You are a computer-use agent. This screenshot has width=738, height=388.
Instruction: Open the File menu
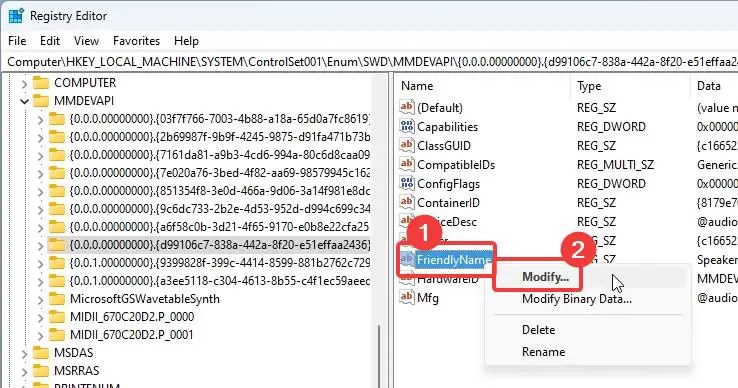17,41
